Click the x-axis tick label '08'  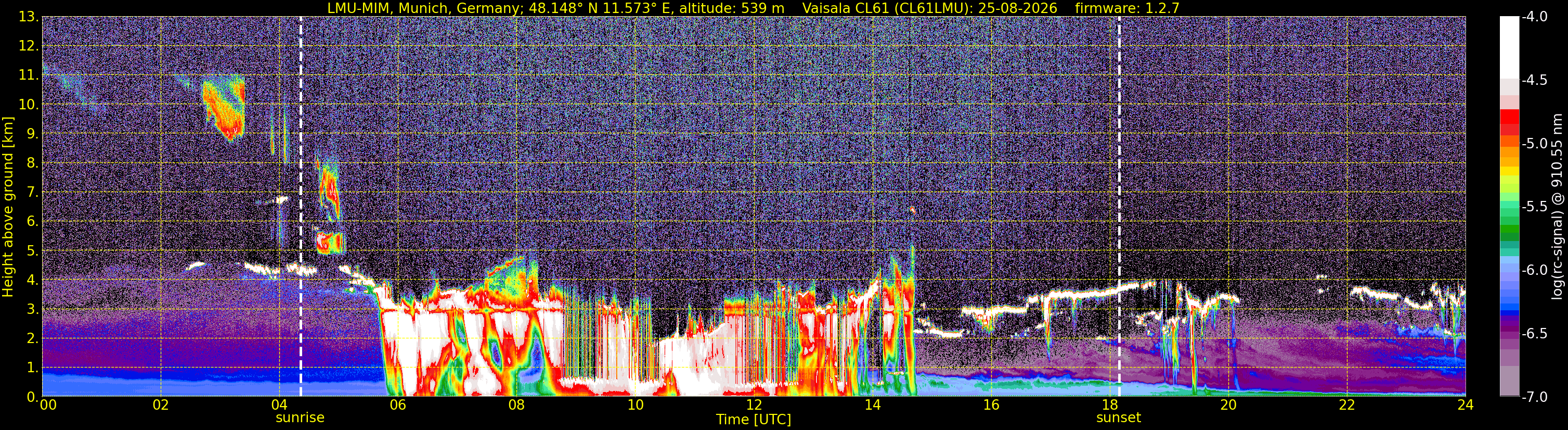coord(517,405)
